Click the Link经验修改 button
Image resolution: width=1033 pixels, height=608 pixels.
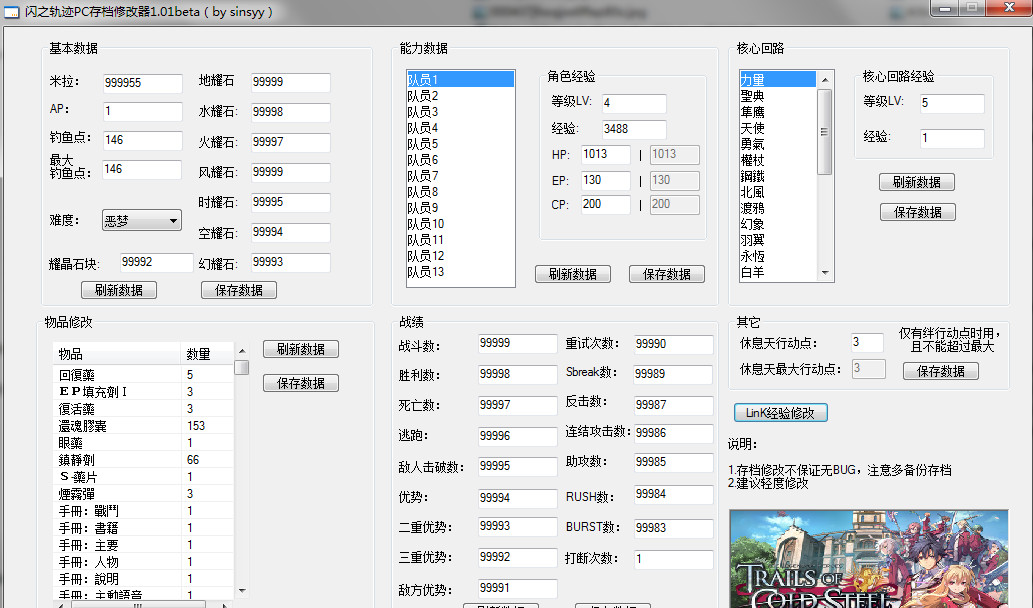pos(781,413)
